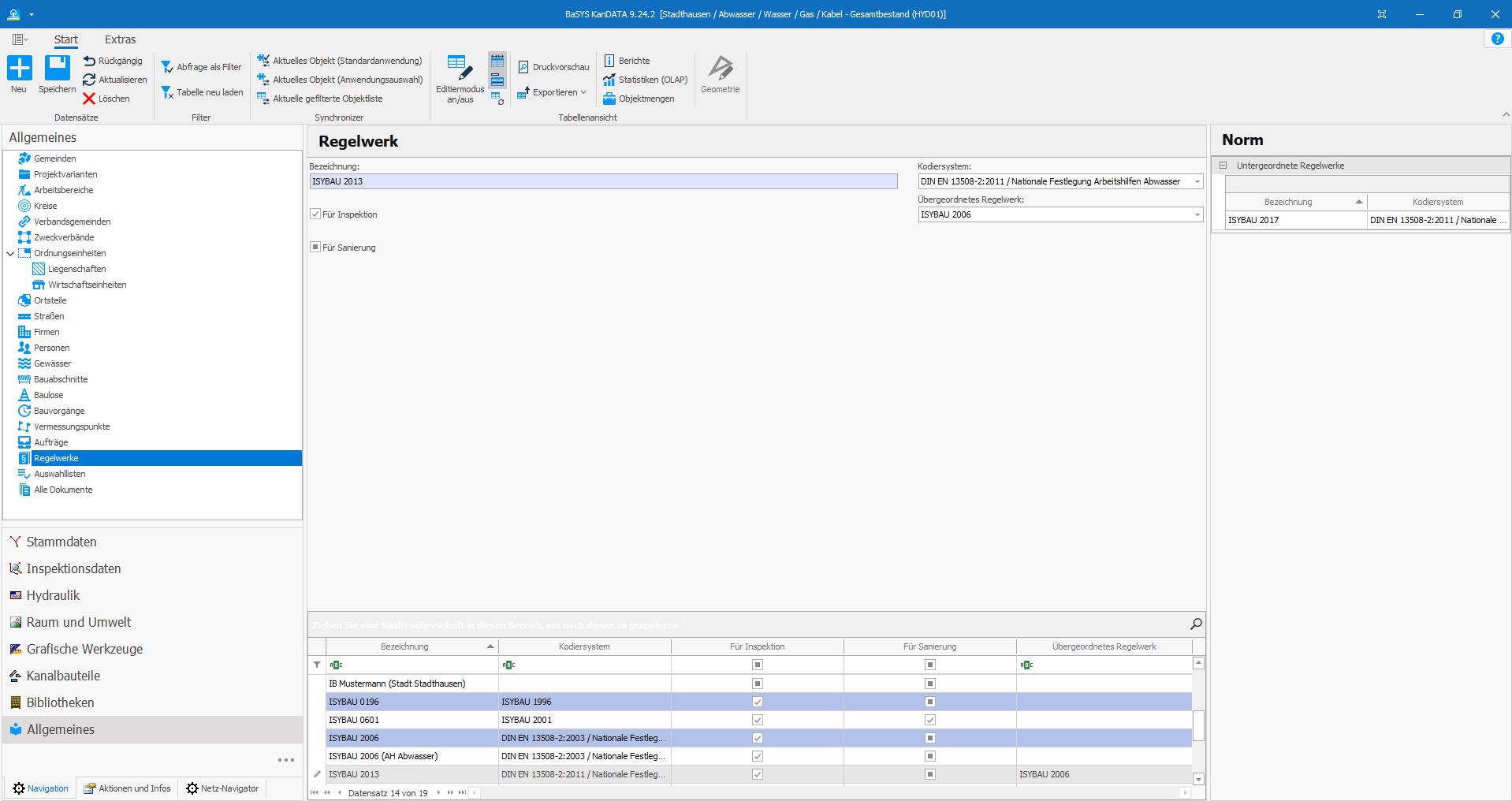Open the Übergeordnetes Regelwerk dropdown
The height and width of the screenshot is (801, 1512).
point(1197,214)
